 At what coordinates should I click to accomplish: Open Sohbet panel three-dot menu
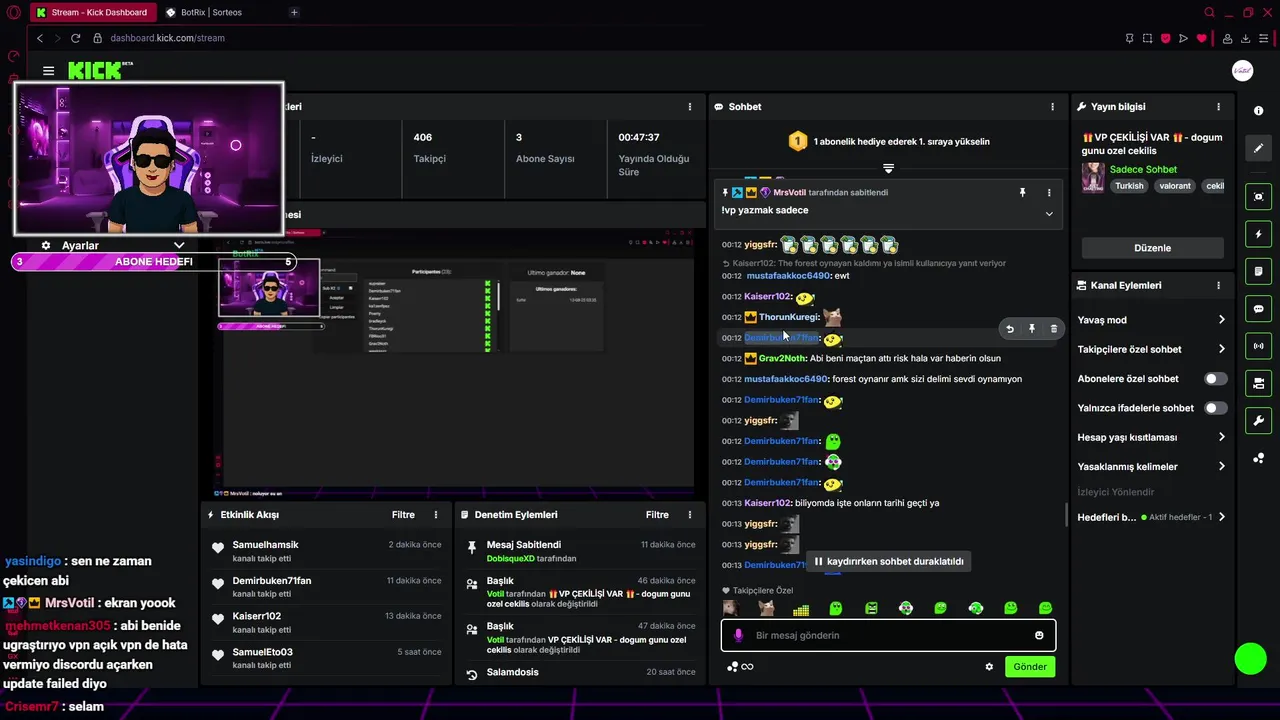(1052, 107)
